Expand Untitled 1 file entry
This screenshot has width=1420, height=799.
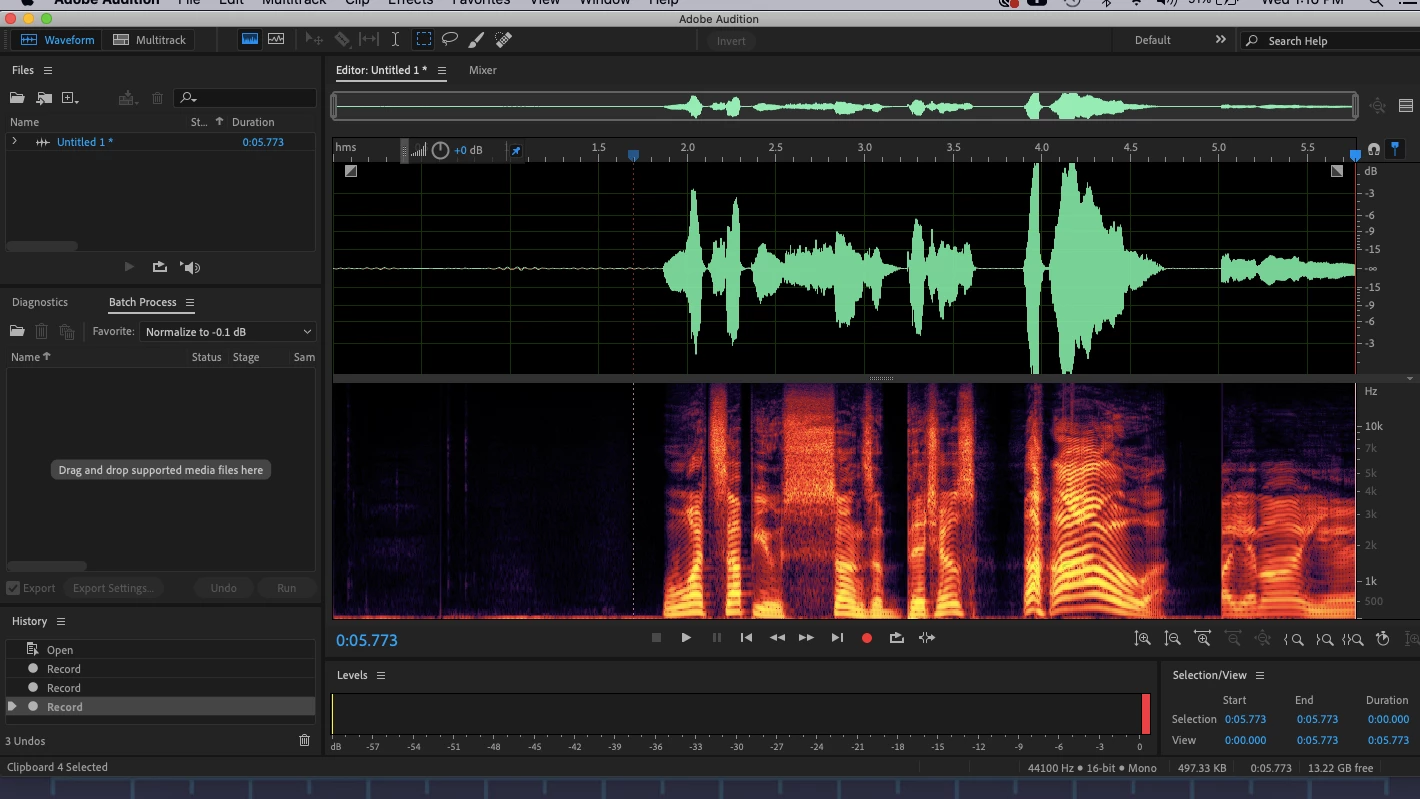(14, 142)
